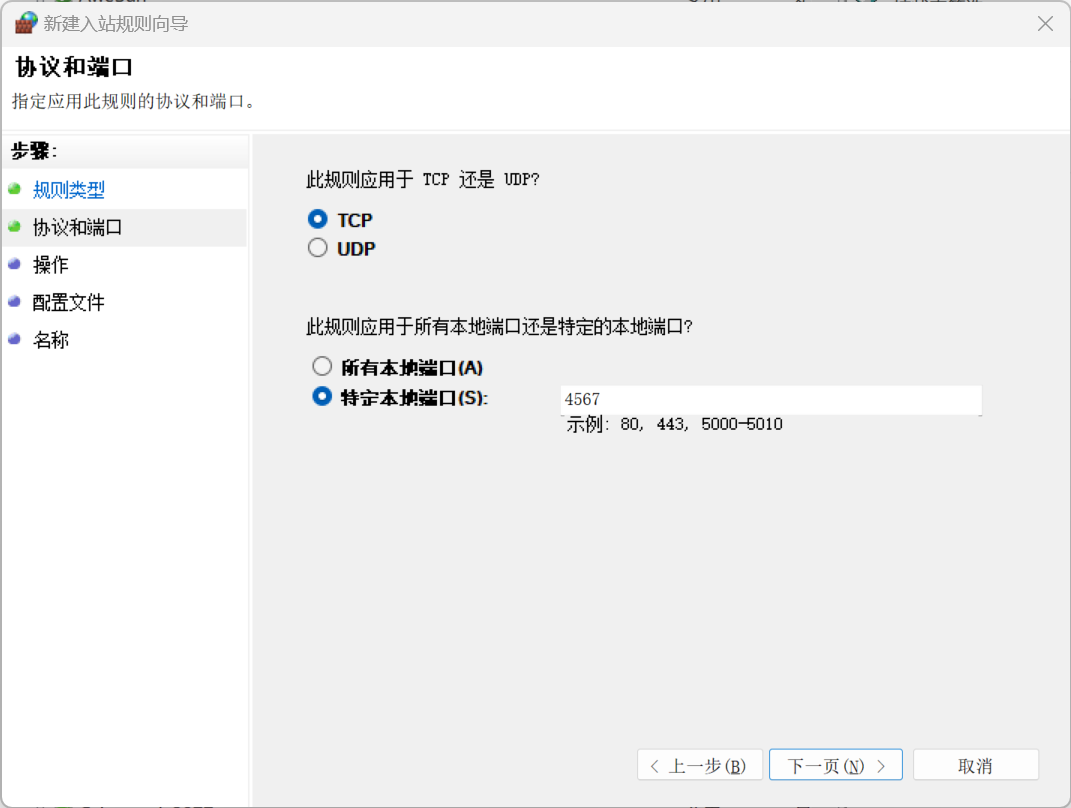Click the blue indicator next to 名称
This screenshot has width=1071, height=808.
(14, 339)
